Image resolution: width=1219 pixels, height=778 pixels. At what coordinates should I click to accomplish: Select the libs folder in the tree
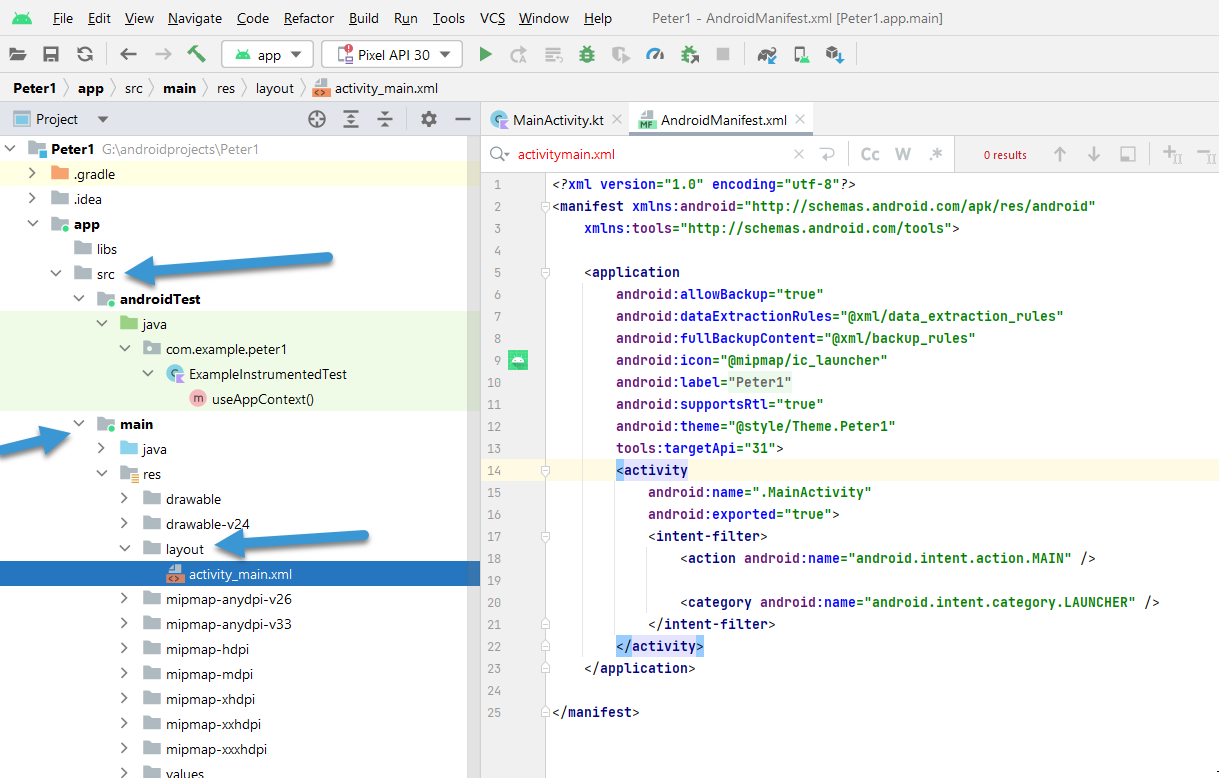pos(107,249)
